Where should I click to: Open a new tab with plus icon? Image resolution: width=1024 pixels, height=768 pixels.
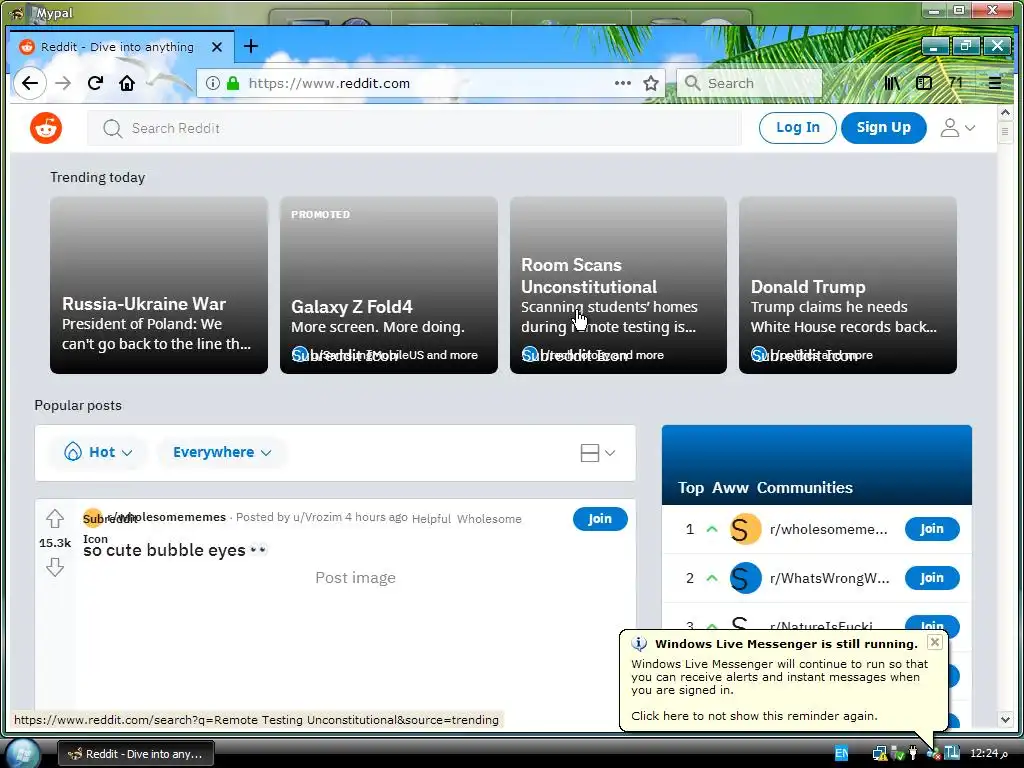251,46
